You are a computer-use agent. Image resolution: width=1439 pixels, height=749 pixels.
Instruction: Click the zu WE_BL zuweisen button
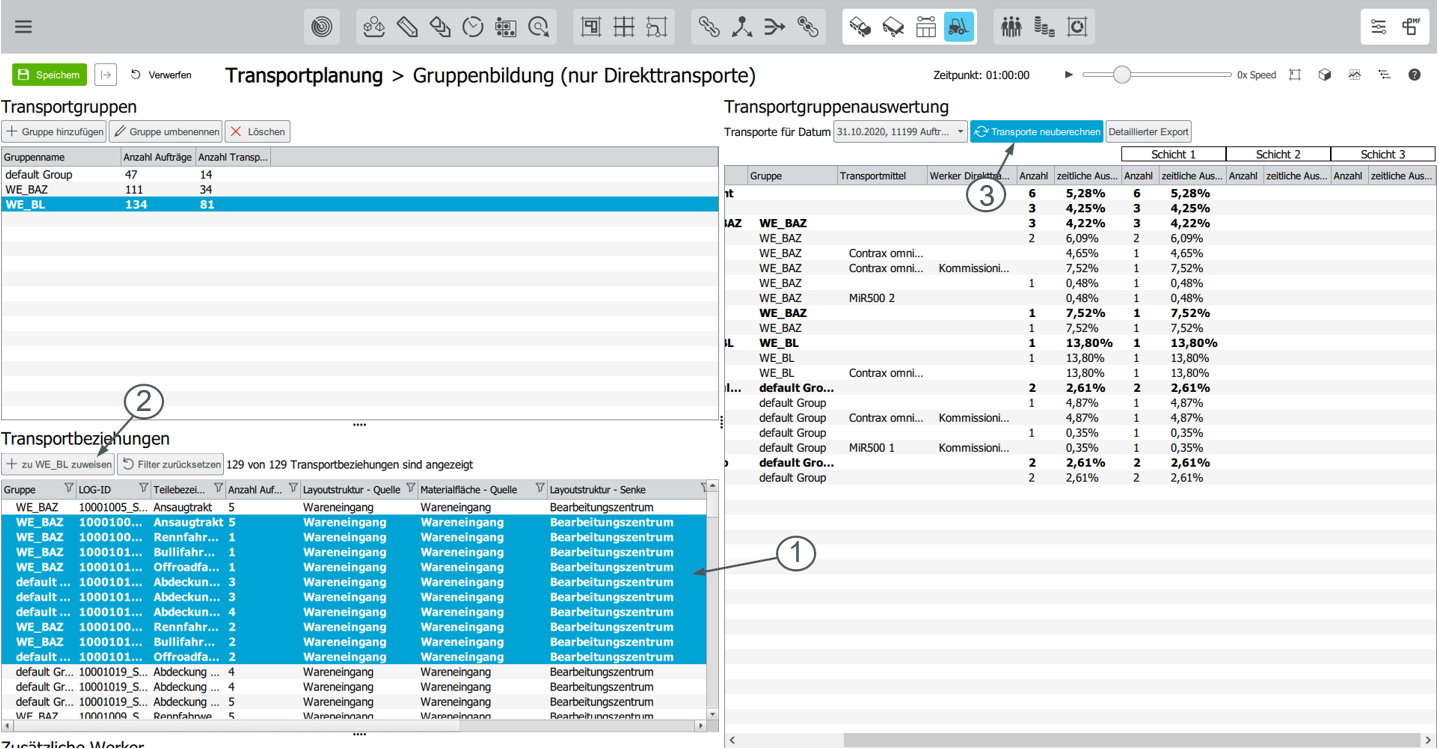[x=58, y=464]
